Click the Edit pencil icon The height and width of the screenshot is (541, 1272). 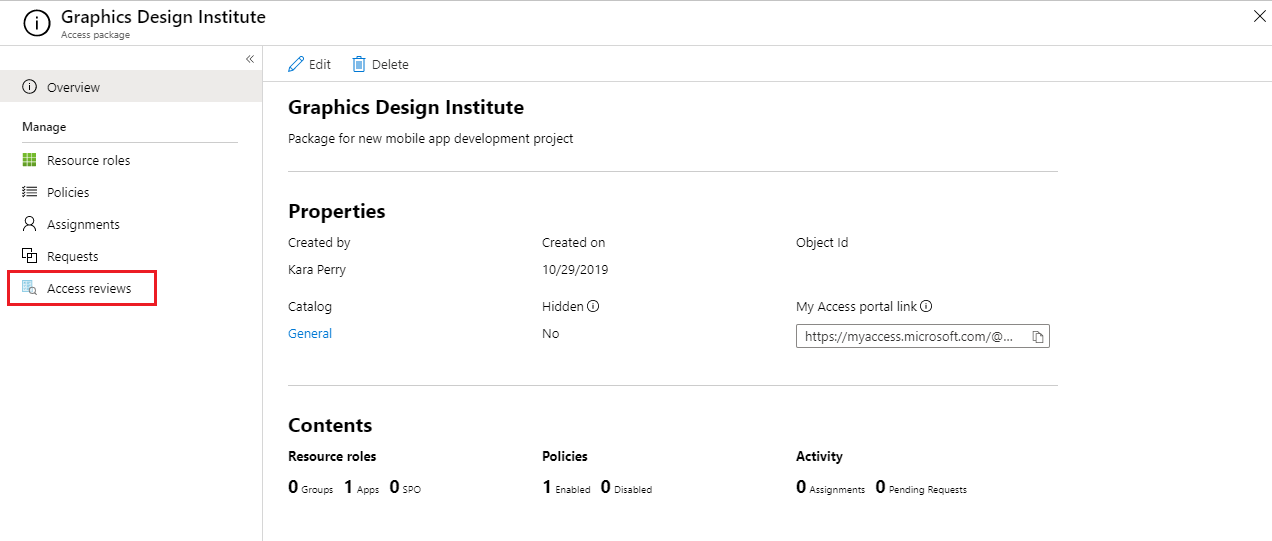tap(296, 64)
